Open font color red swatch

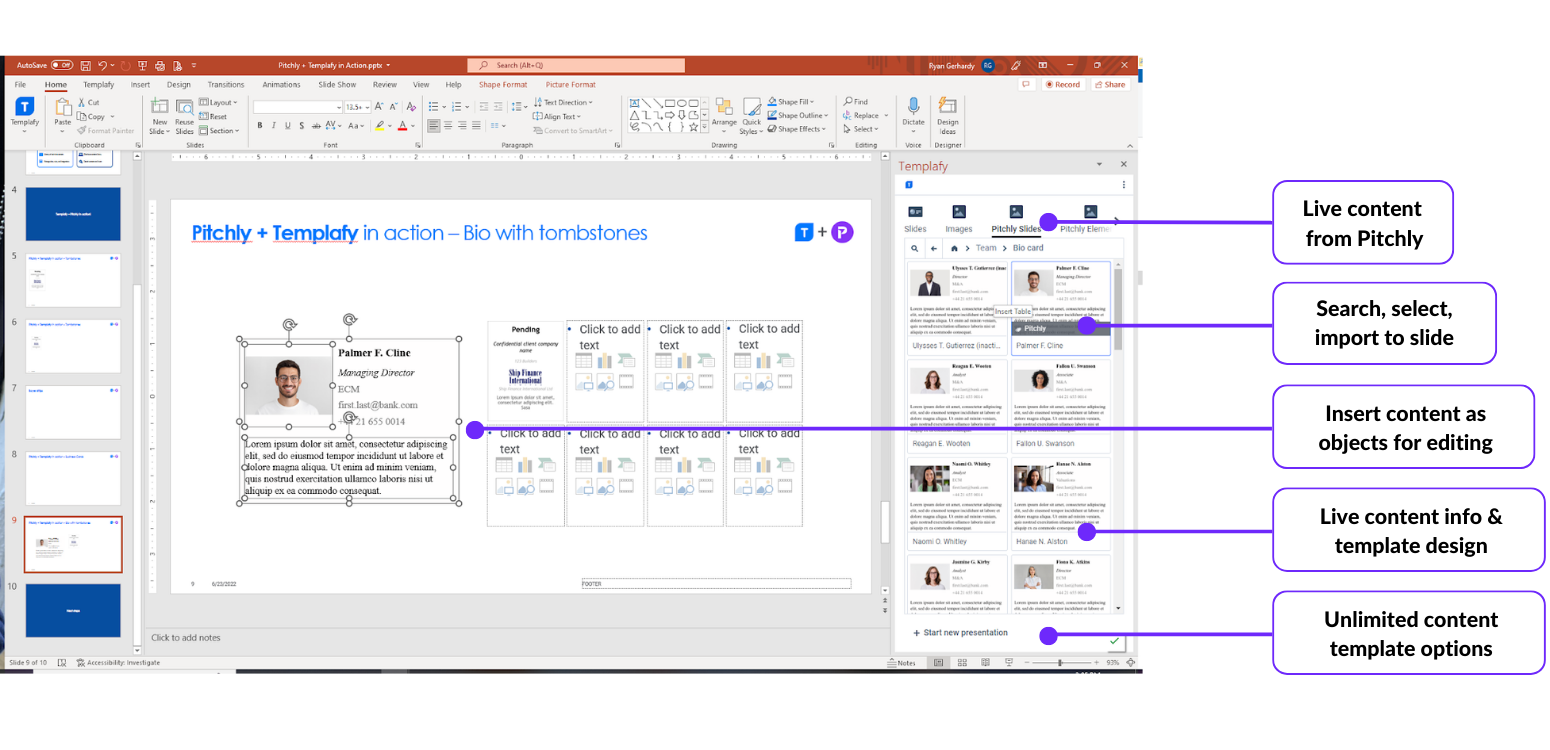point(403,126)
